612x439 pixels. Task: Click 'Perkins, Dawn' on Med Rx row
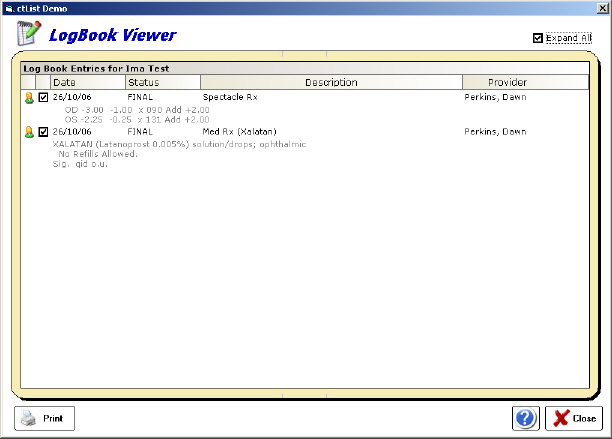click(495, 132)
